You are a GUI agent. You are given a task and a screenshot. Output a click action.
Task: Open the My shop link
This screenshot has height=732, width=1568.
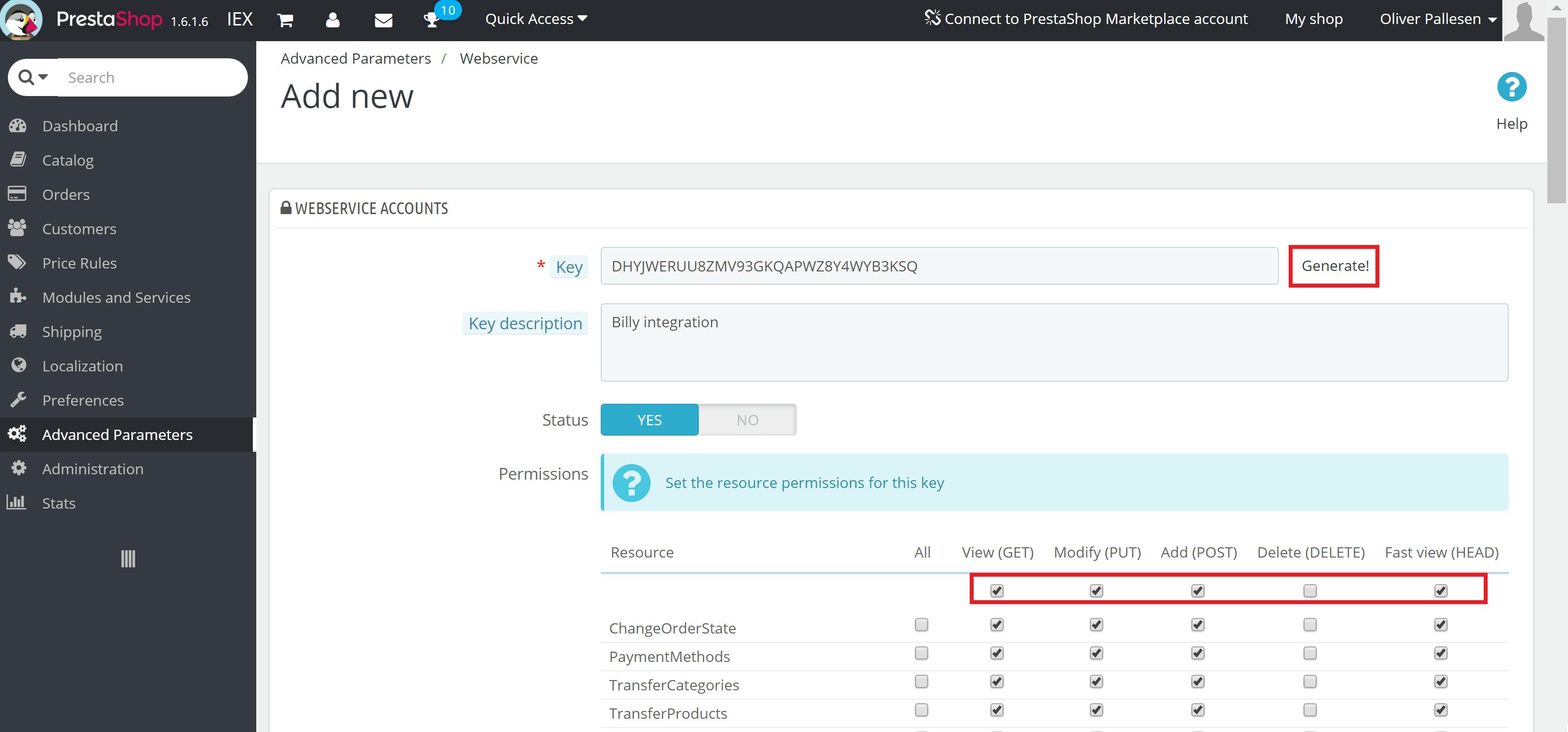tap(1314, 19)
